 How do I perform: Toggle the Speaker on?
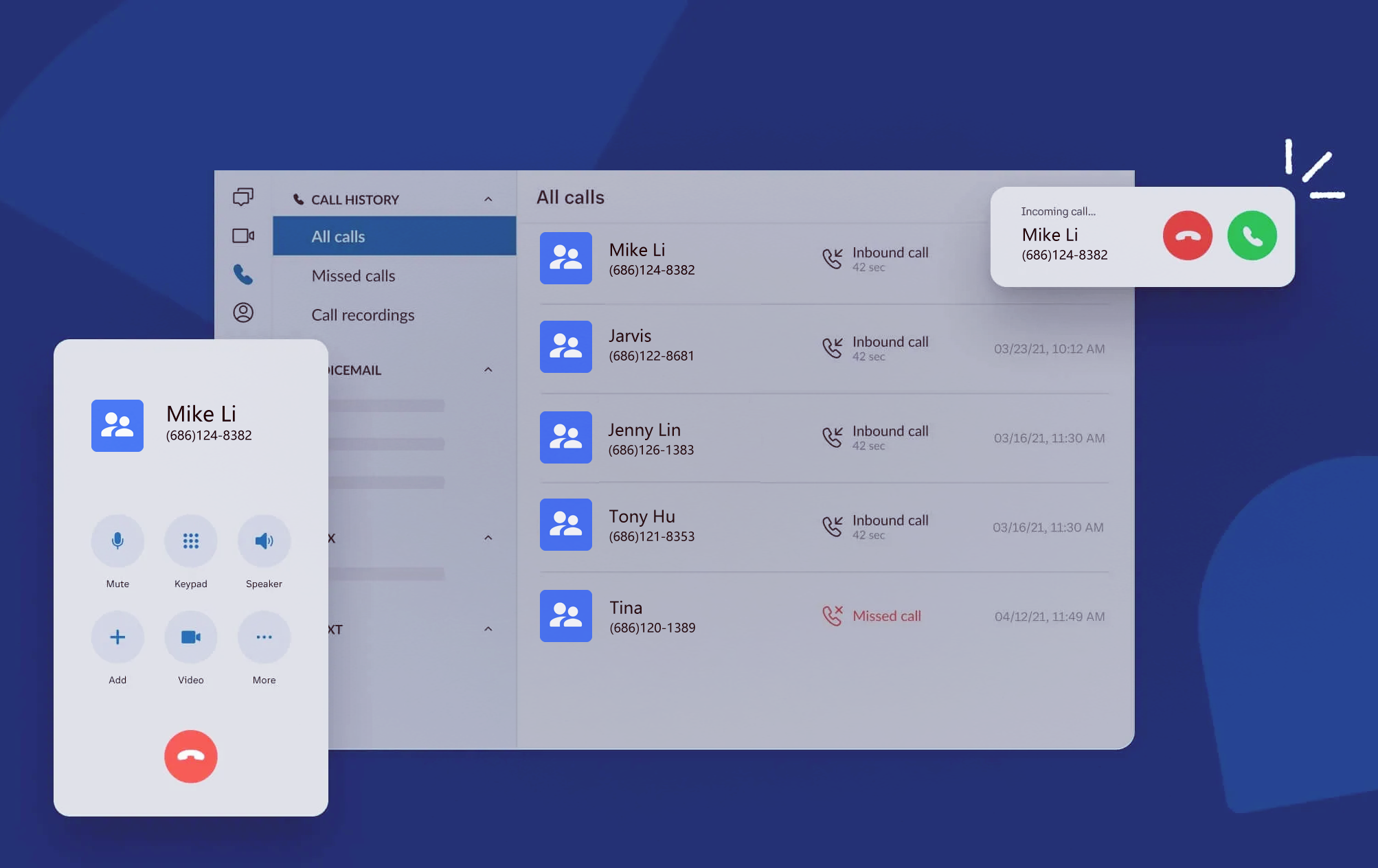264,541
